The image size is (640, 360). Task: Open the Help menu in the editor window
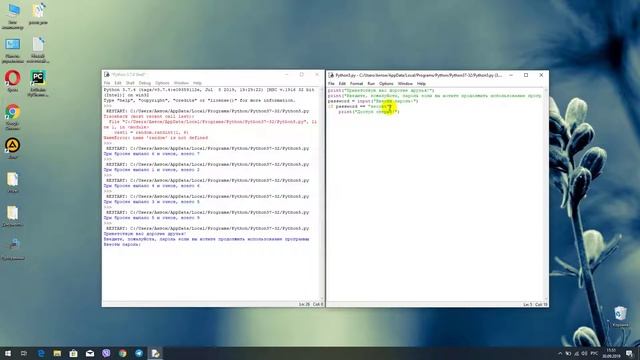point(421,84)
